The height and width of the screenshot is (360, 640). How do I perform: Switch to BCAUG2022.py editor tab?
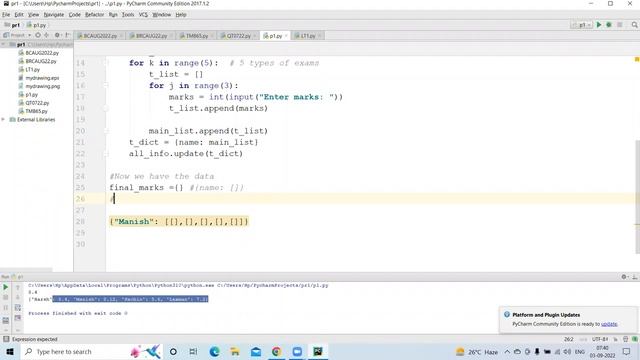tap(99, 36)
